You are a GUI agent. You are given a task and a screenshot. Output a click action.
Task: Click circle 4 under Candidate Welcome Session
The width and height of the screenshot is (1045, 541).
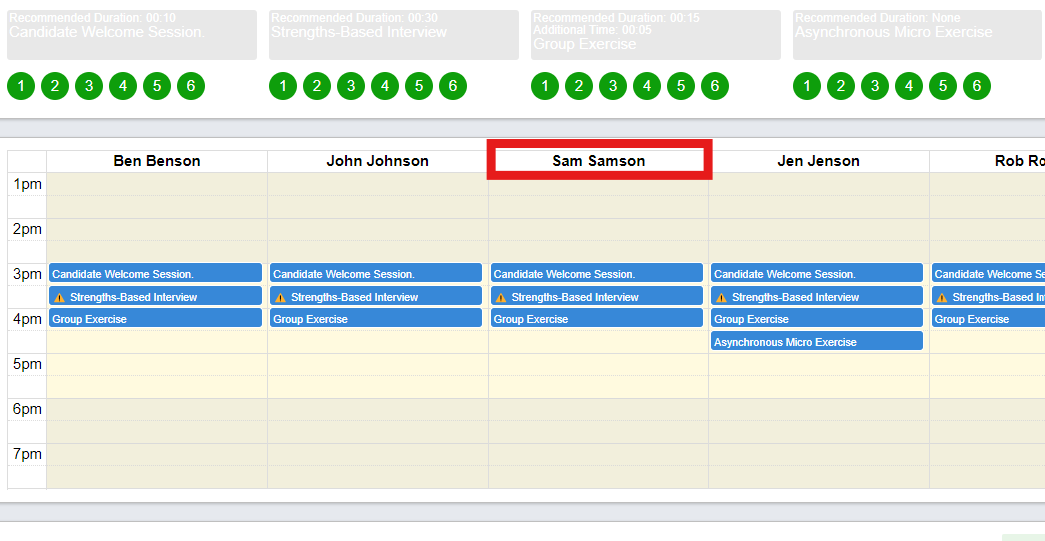click(123, 86)
